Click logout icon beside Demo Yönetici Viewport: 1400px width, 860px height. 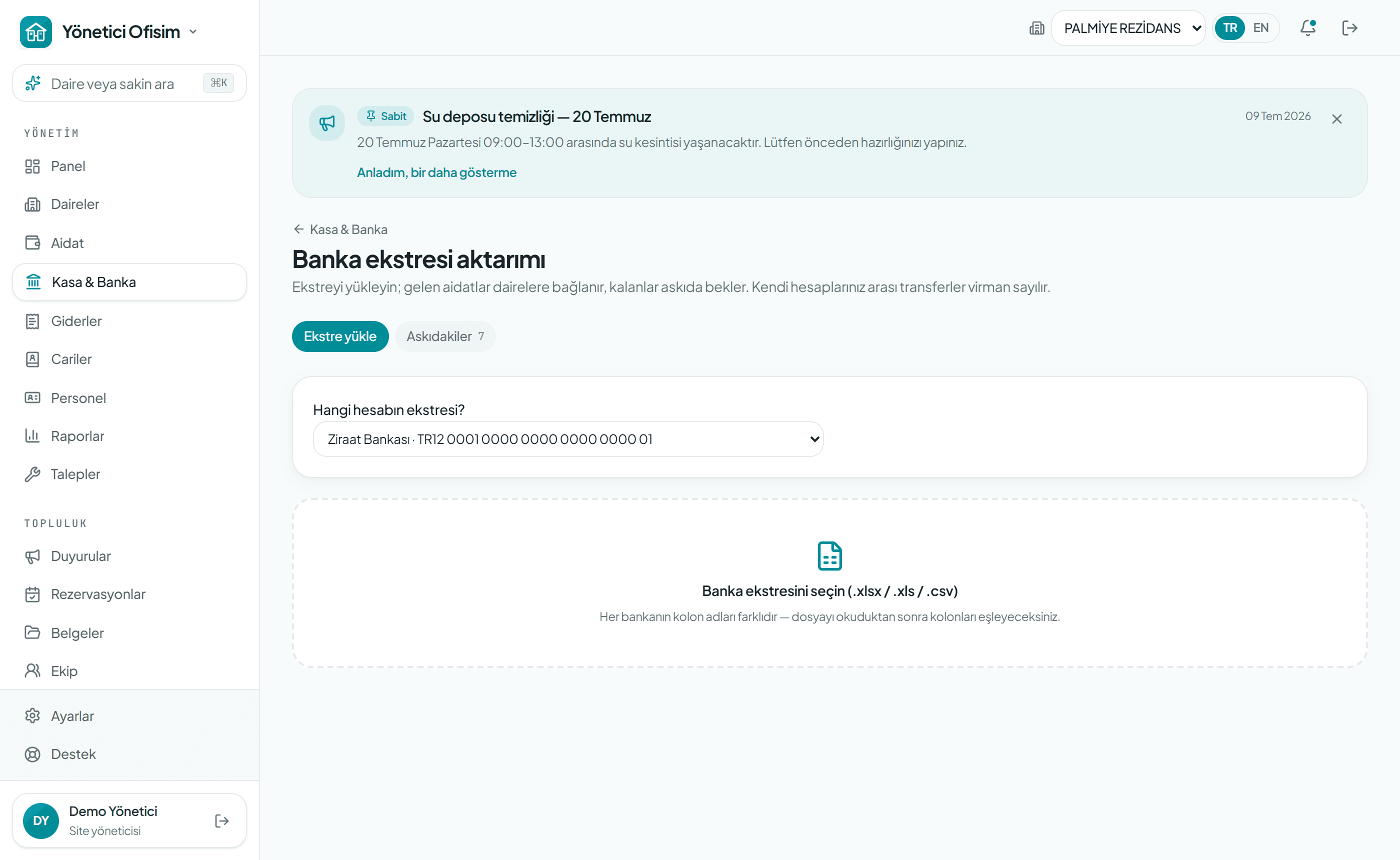pyautogui.click(x=222, y=820)
